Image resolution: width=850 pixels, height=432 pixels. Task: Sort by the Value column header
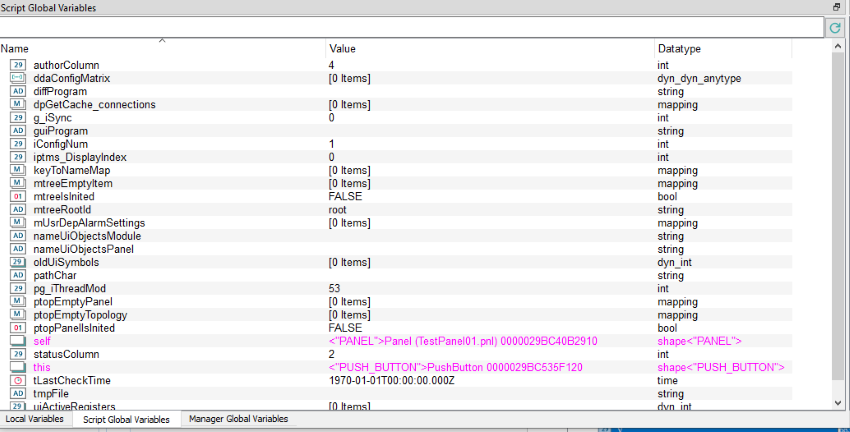click(488, 48)
